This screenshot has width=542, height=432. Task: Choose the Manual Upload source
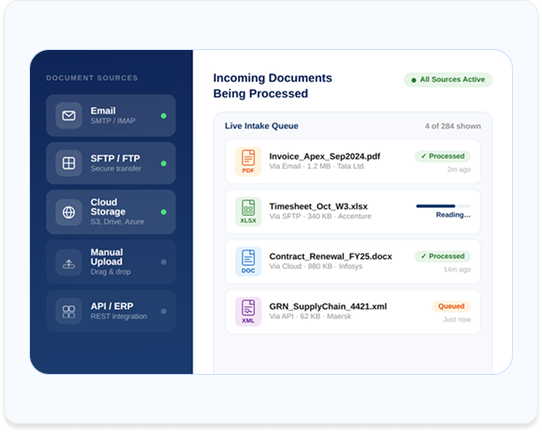coord(111,262)
